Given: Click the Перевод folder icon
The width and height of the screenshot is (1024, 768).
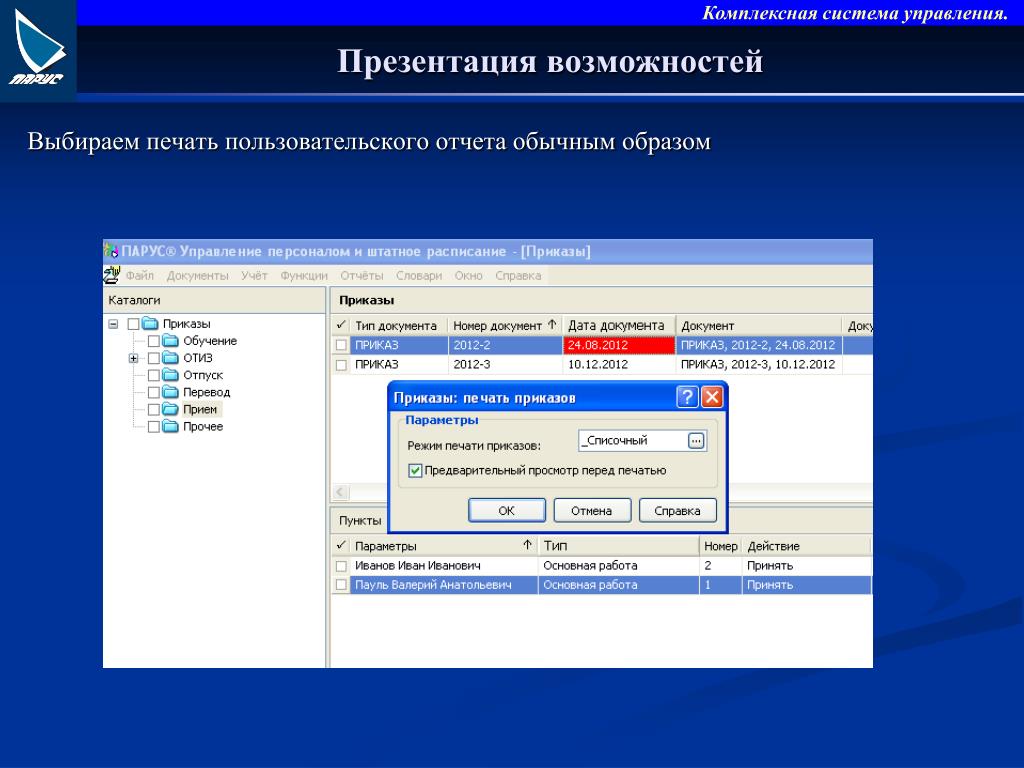Looking at the screenshot, I should (170, 392).
